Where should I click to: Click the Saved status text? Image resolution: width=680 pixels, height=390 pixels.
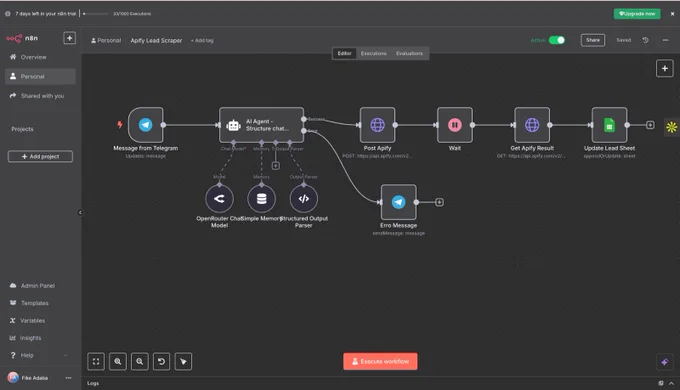pyautogui.click(x=624, y=40)
